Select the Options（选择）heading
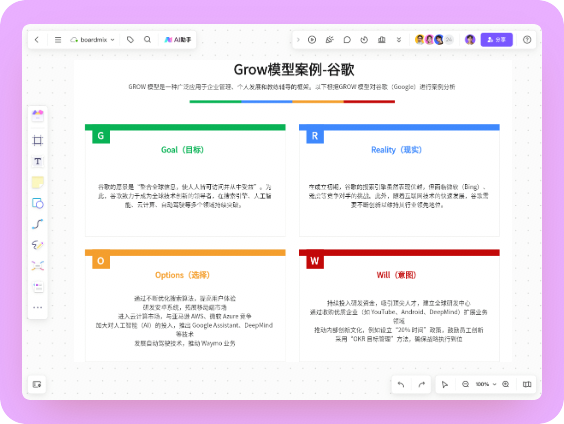This screenshot has height=424, width=564. coord(182,275)
